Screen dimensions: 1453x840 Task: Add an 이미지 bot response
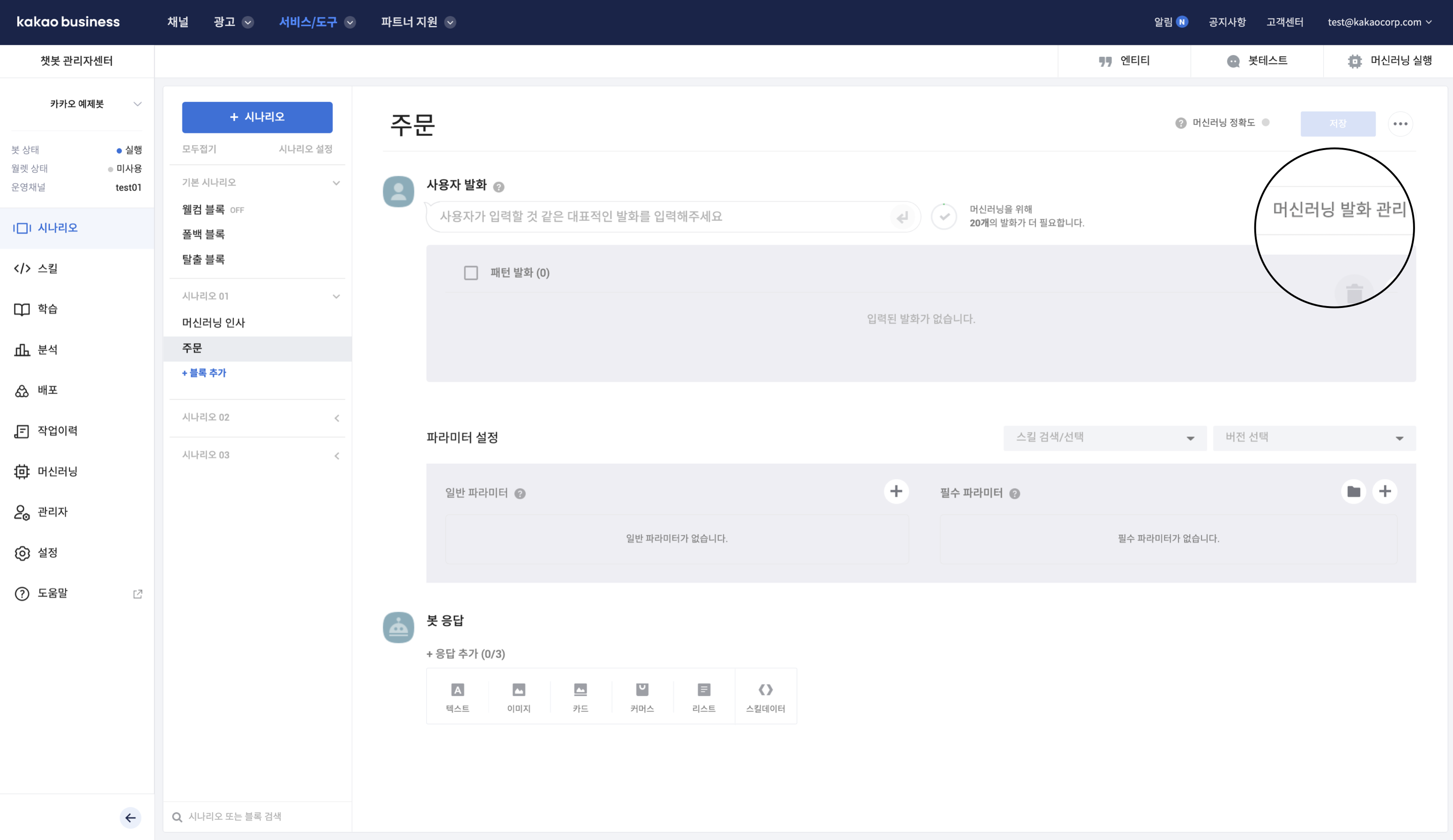pos(518,696)
